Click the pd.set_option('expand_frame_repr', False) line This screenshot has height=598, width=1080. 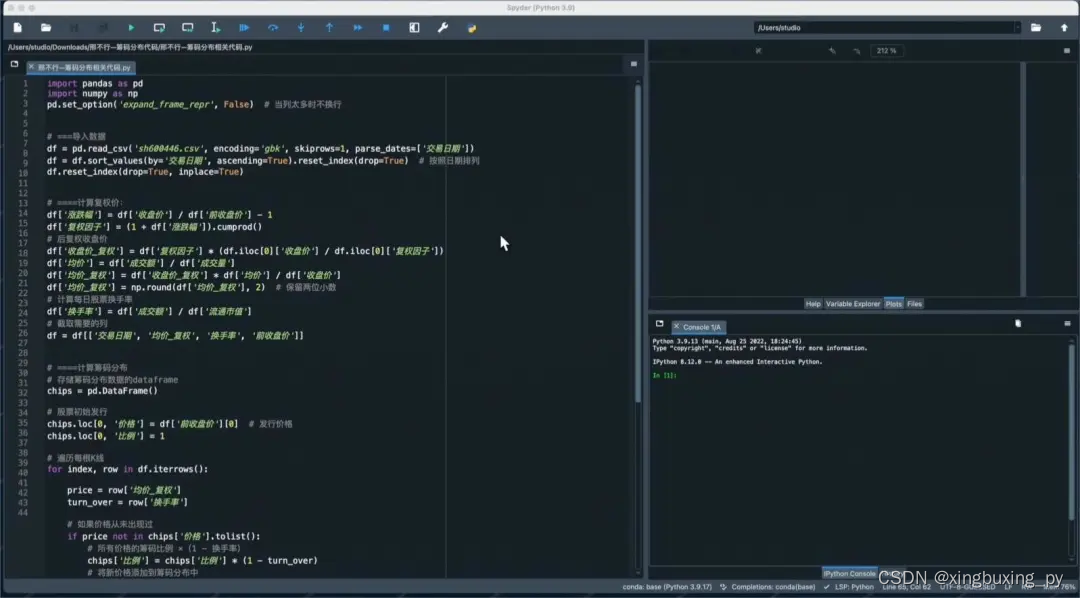pos(149,105)
